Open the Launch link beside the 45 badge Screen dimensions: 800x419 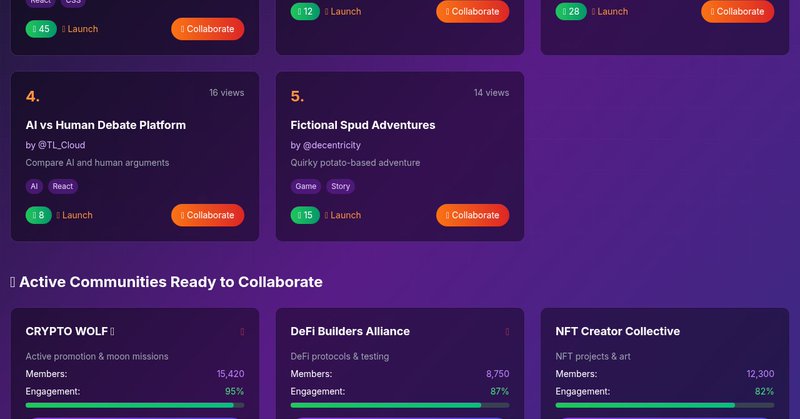coord(80,29)
